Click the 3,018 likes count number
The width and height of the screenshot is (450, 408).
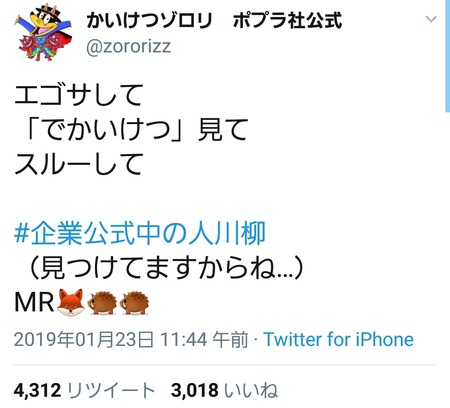pos(195,391)
